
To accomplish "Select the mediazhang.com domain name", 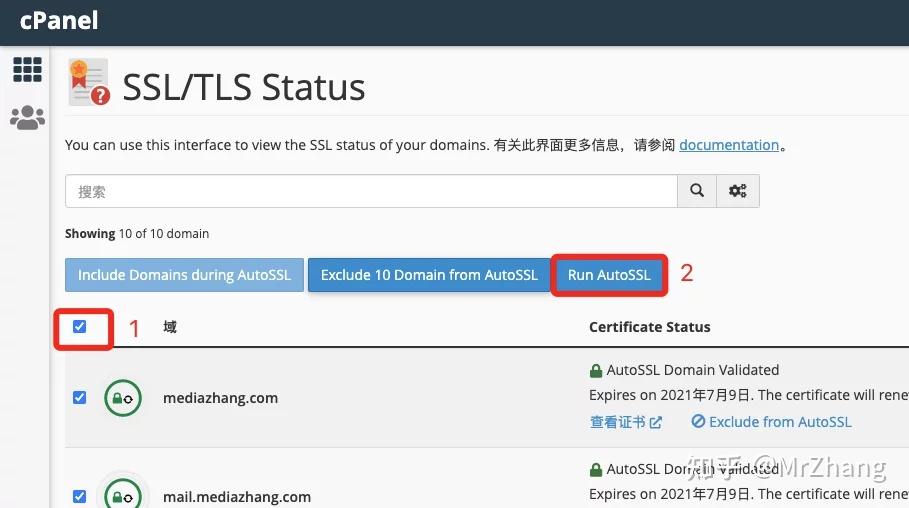I will click(x=220, y=398).
